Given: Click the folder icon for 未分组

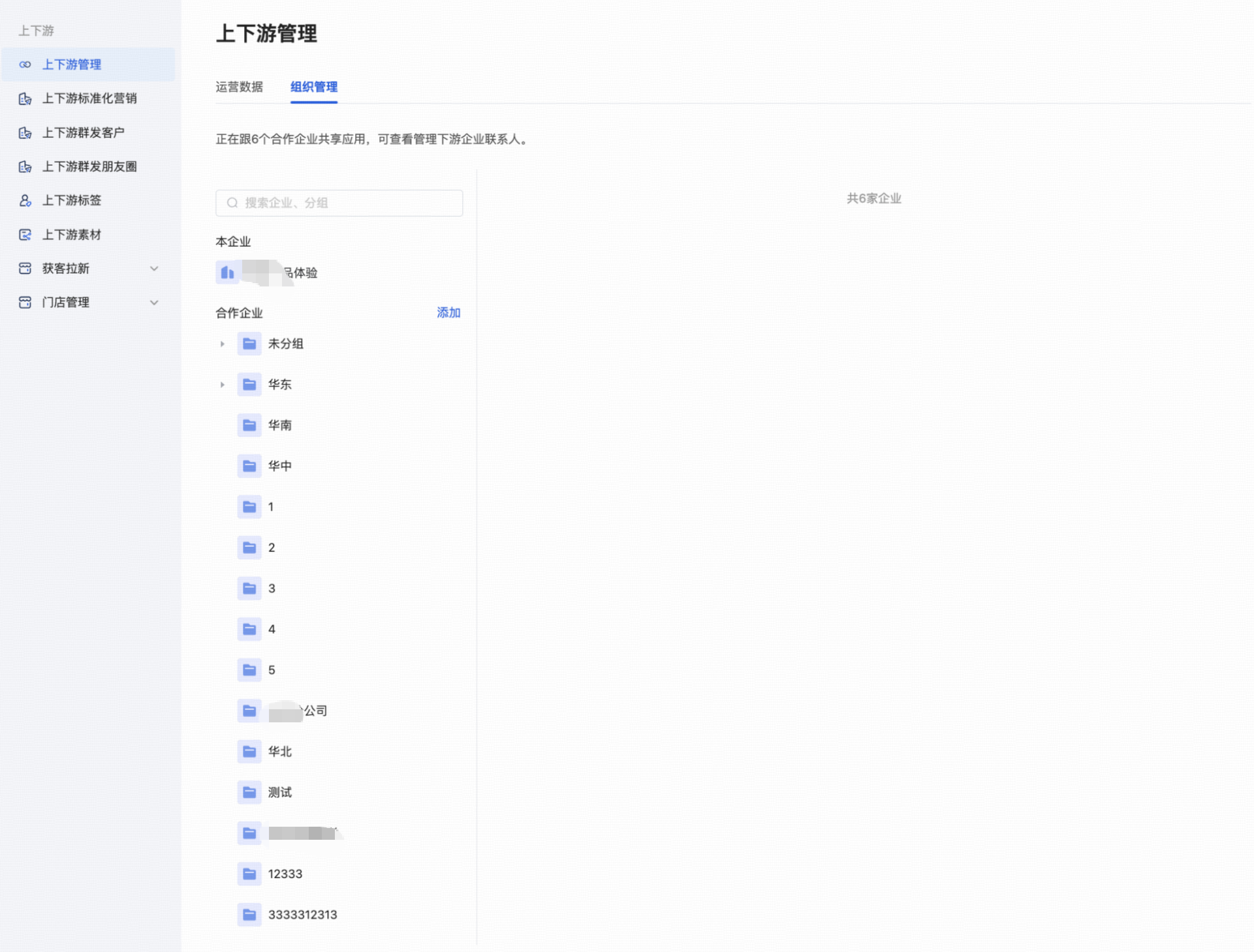Looking at the screenshot, I should tap(249, 343).
